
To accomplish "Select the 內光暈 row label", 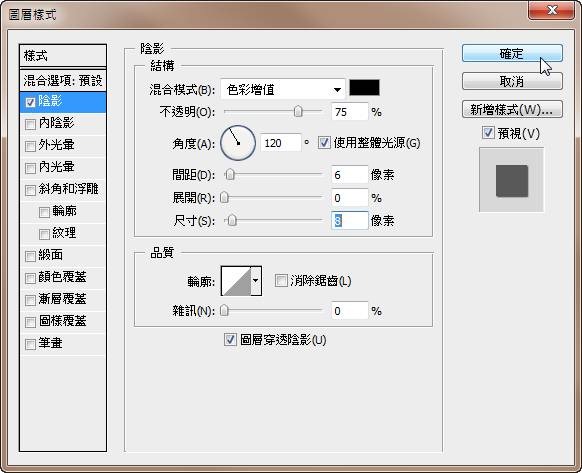I will point(56,167).
